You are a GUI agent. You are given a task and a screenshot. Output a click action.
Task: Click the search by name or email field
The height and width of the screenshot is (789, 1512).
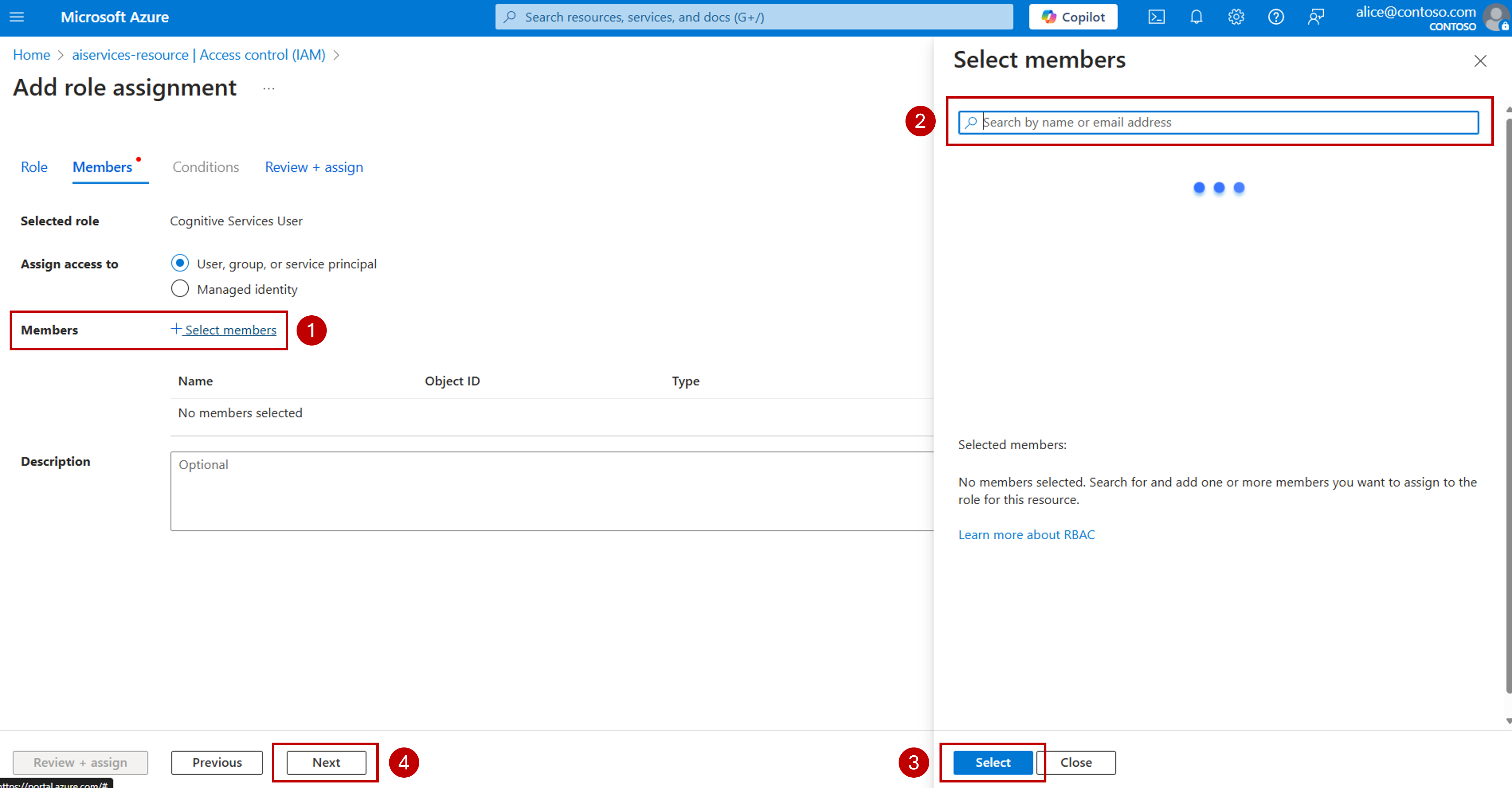(1219, 122)
